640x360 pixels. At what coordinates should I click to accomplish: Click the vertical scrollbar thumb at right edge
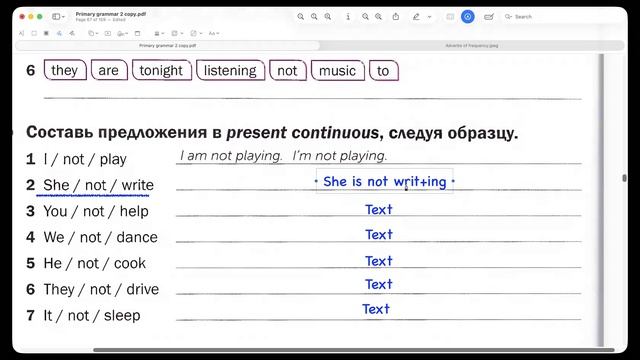pyautogui.click(x=624, y=178)
